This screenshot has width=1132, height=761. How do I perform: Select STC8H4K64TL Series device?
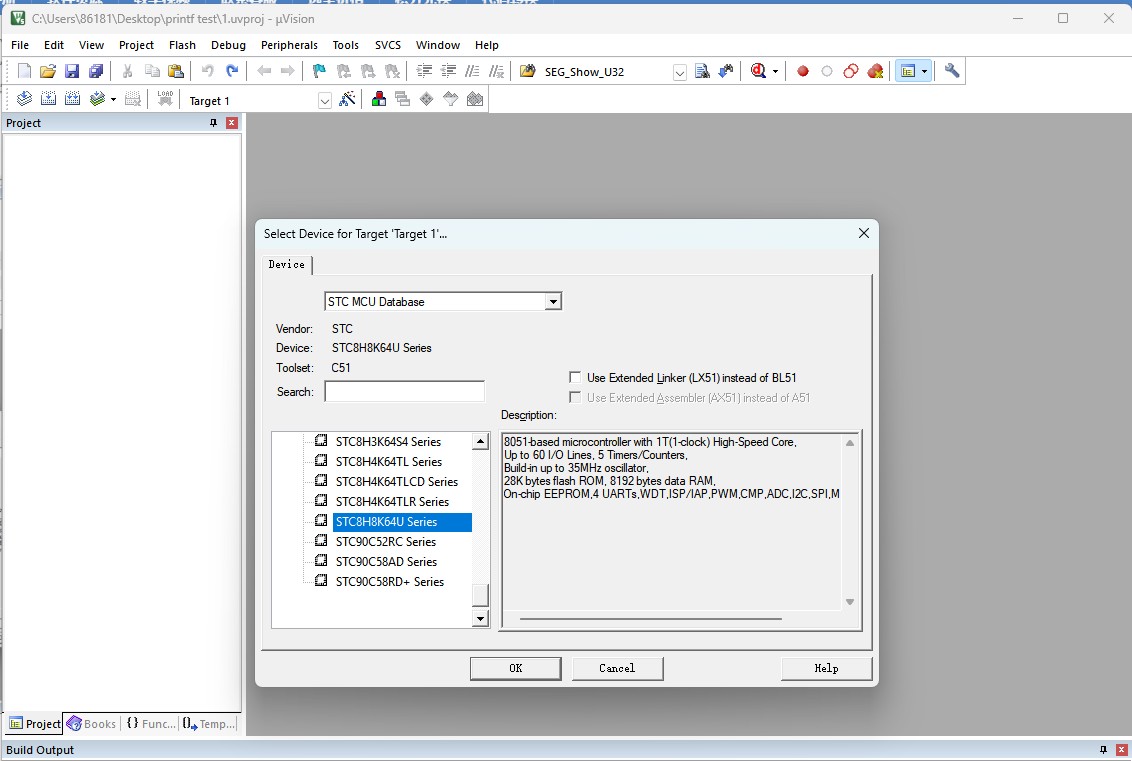tap(388, 461)
